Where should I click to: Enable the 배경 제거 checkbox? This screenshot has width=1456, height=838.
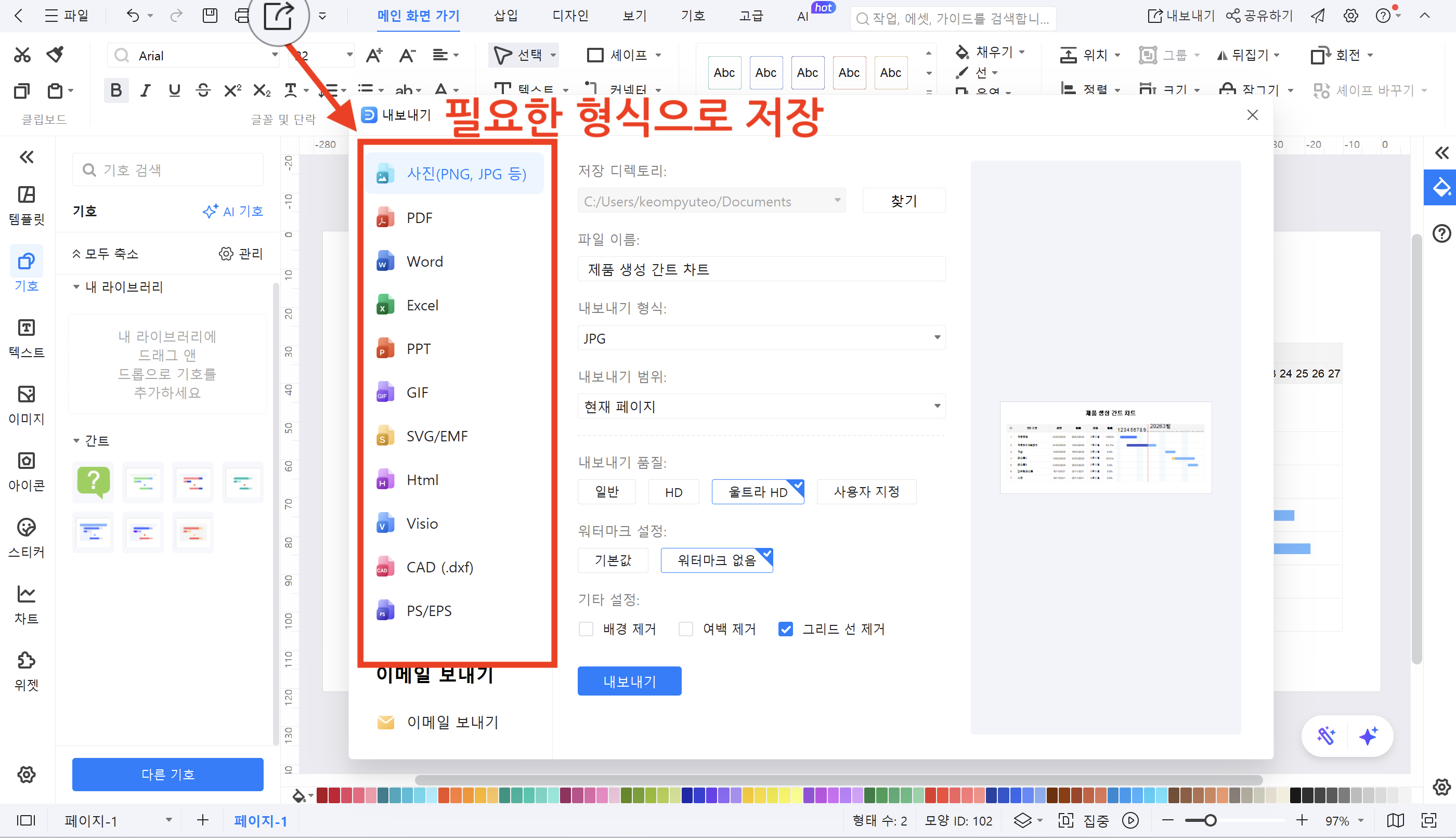pyautogui.click(x=586, y=628)
